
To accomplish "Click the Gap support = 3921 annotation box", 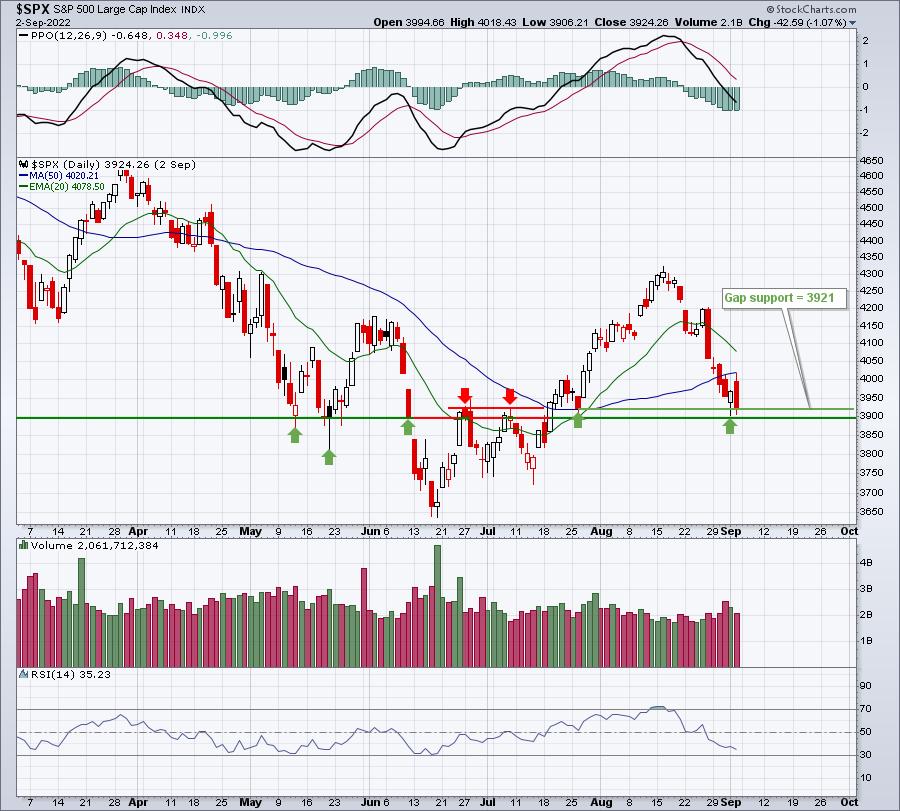I will pyautogui.click(x=784, y=298).
